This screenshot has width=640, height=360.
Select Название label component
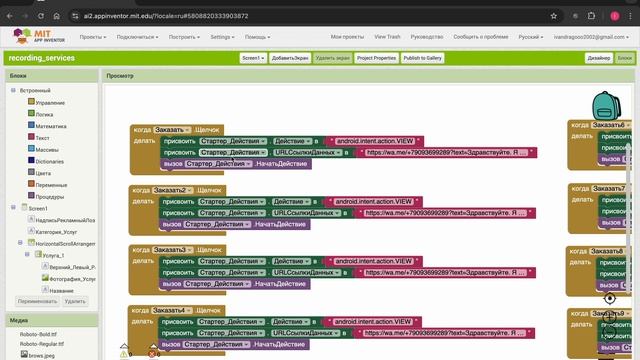[61, 291]
